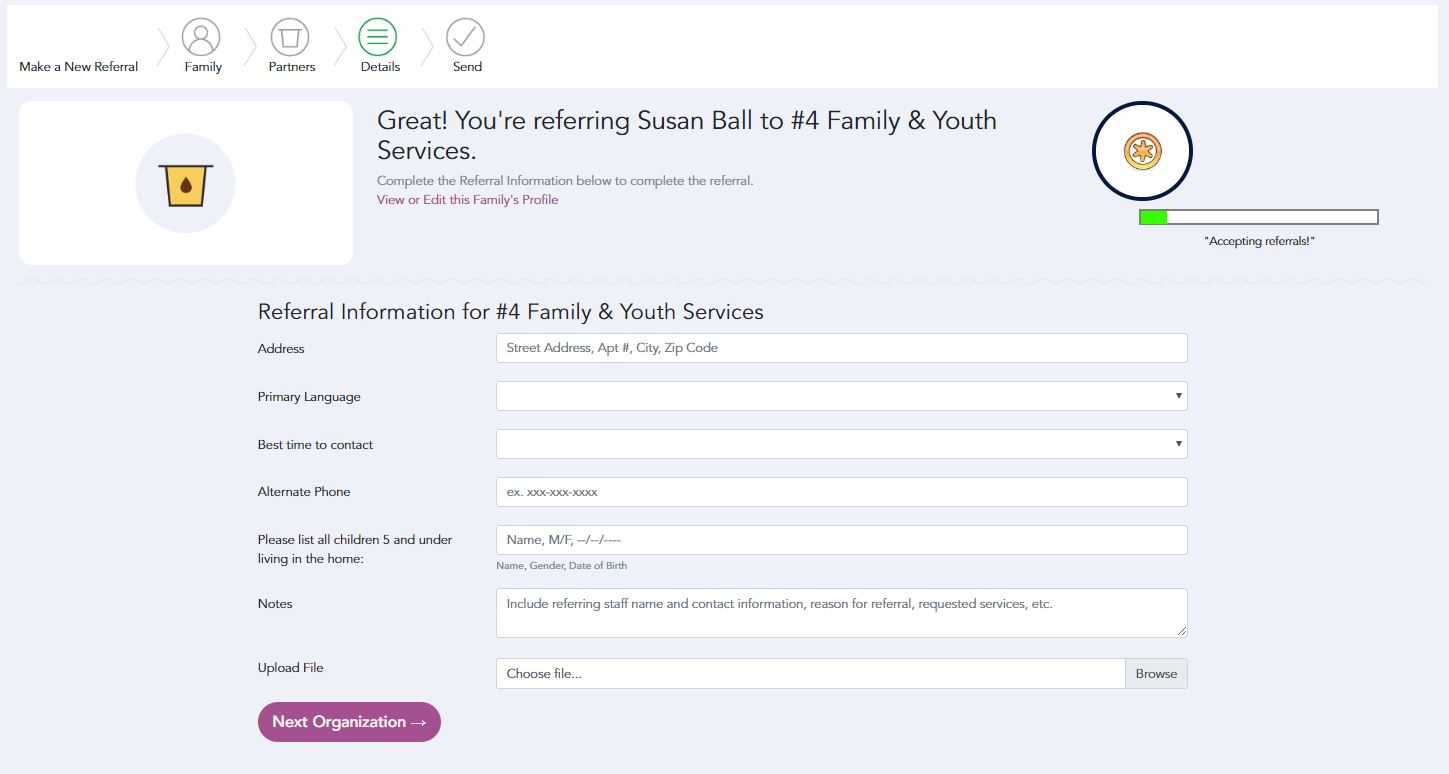Open View or Edit this Family's Profile link

coord(467,200)
